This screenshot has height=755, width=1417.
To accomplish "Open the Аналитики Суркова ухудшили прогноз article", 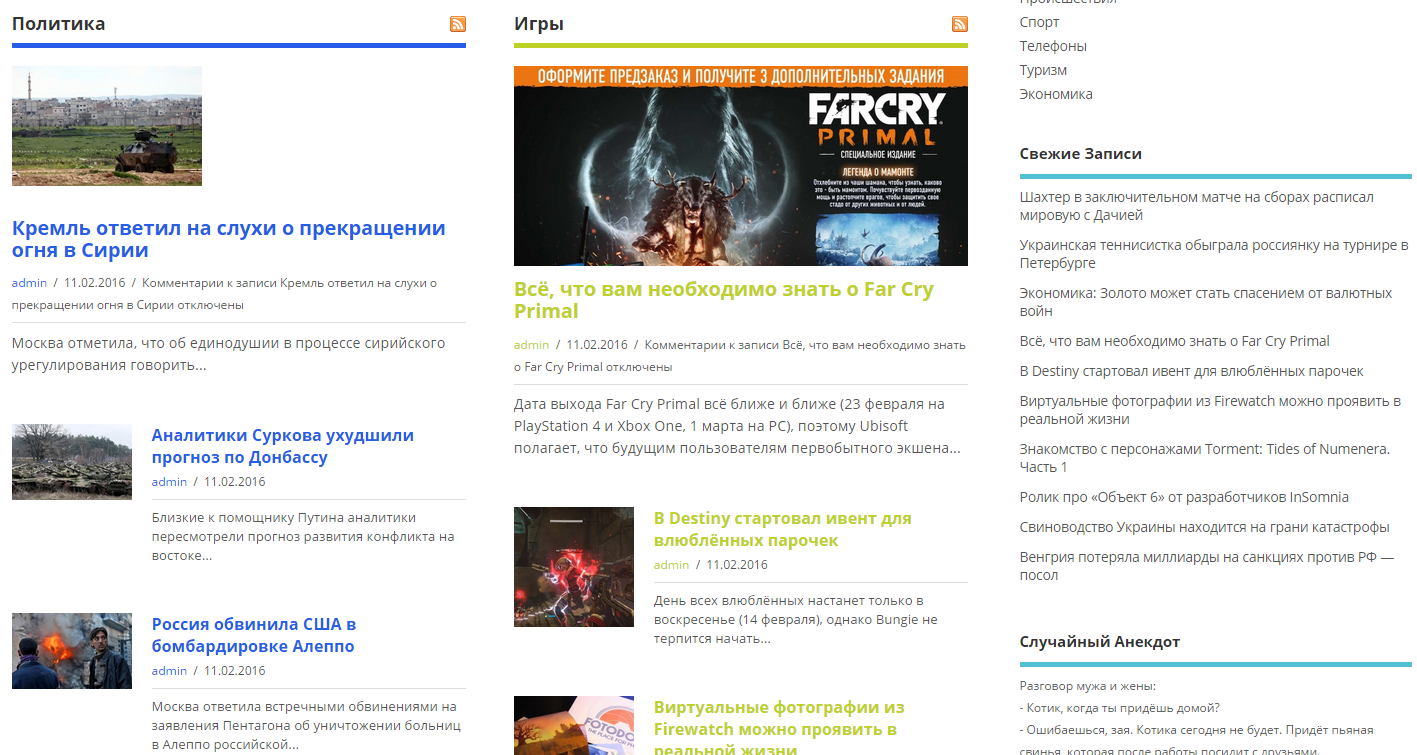I will pos(283,446).
